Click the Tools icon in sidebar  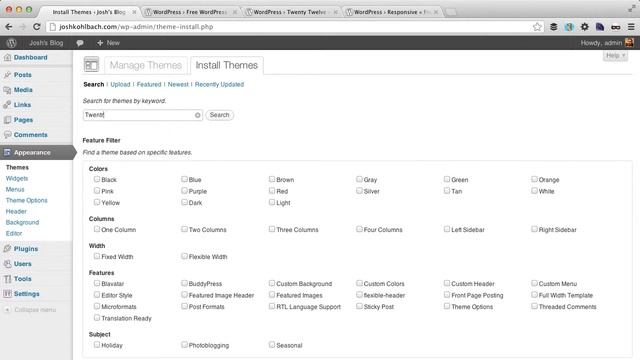[7, 279]
